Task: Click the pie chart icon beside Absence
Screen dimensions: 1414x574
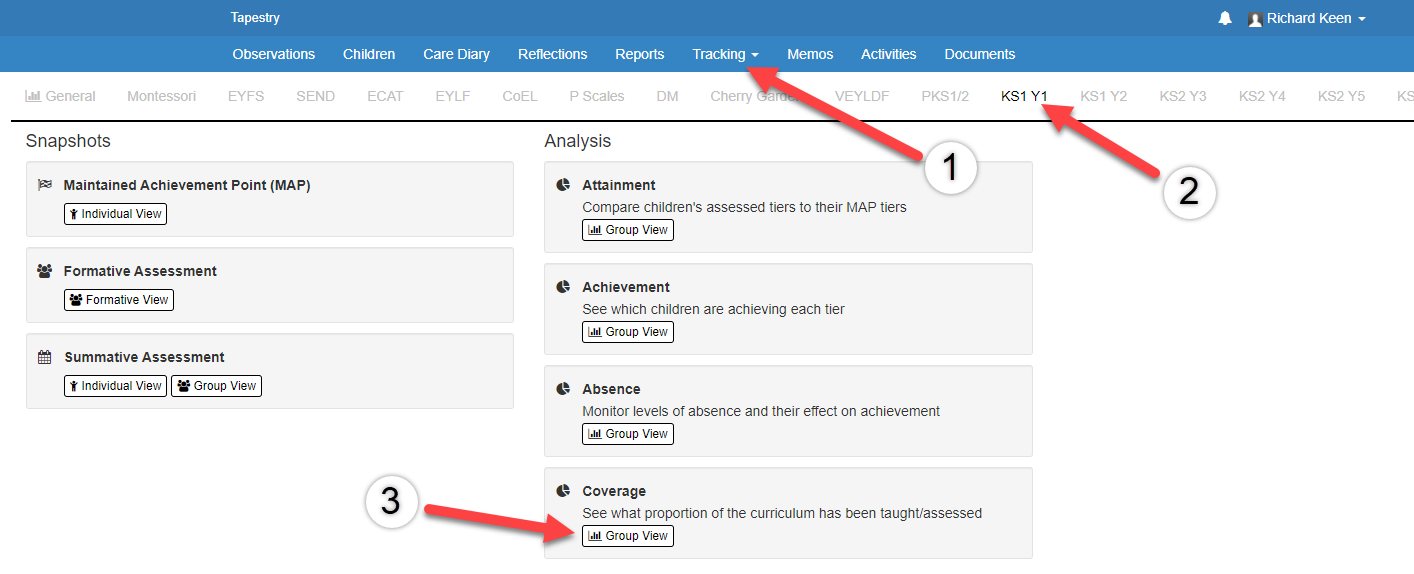Action: pyautogui.click(x=563, y=389)
